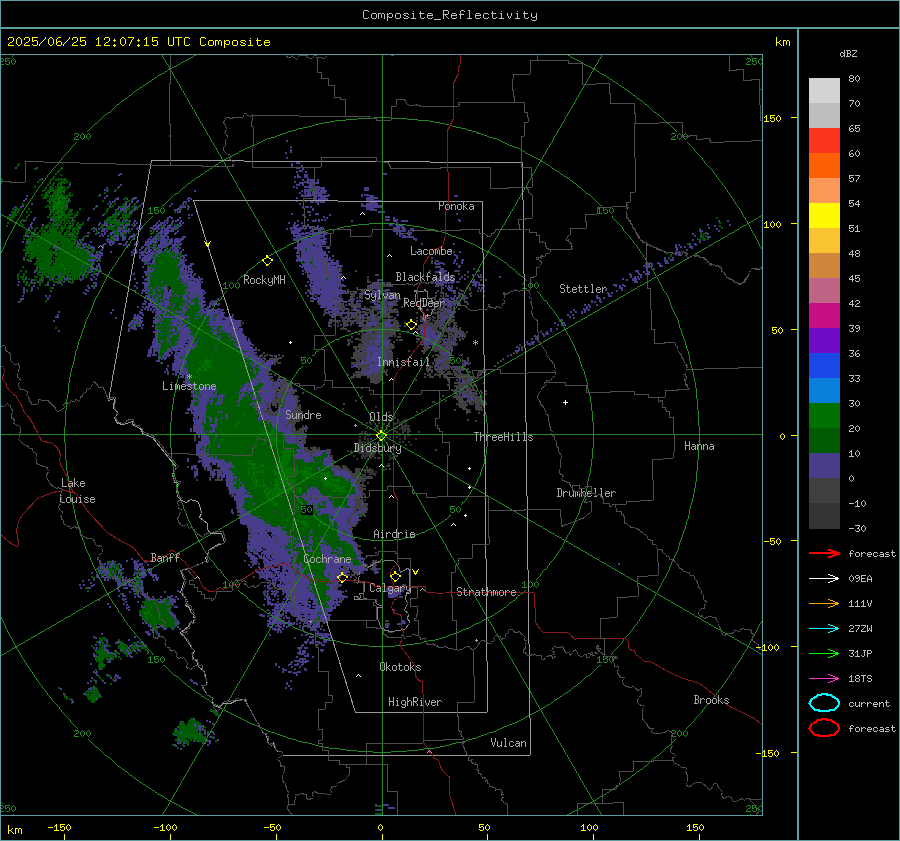Click yellow diamond marker above Calgary label

[x=395, y=576]
